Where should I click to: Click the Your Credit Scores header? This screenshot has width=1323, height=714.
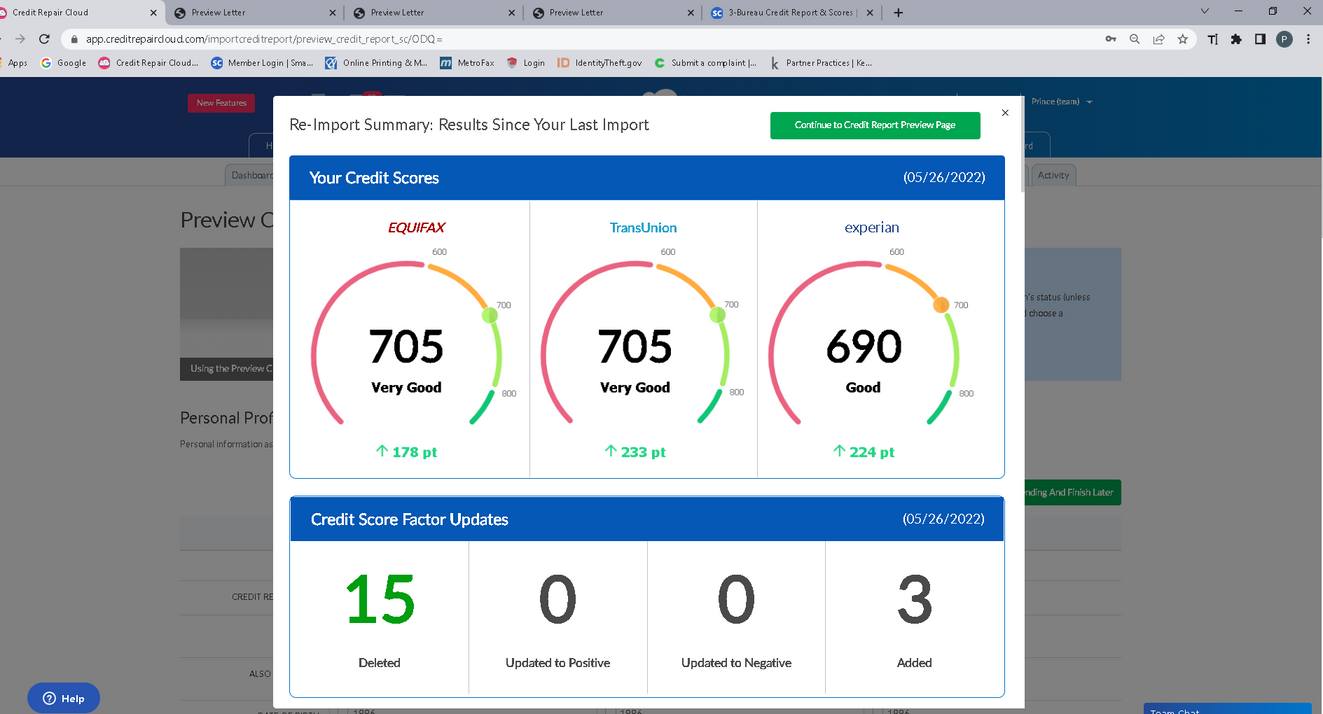point(374,178)
